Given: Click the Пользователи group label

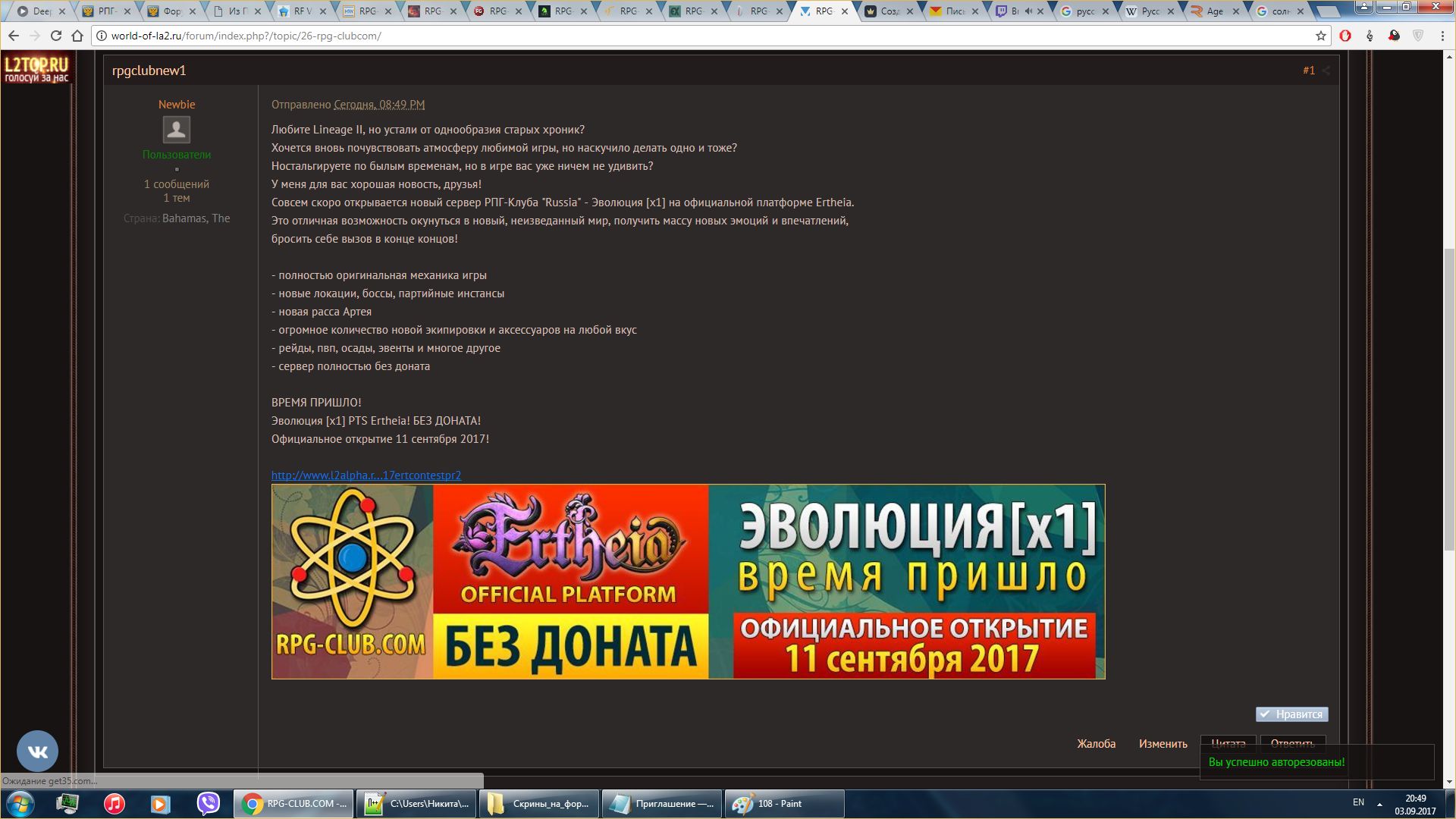Looking at the screenshot, I should 177,155.
